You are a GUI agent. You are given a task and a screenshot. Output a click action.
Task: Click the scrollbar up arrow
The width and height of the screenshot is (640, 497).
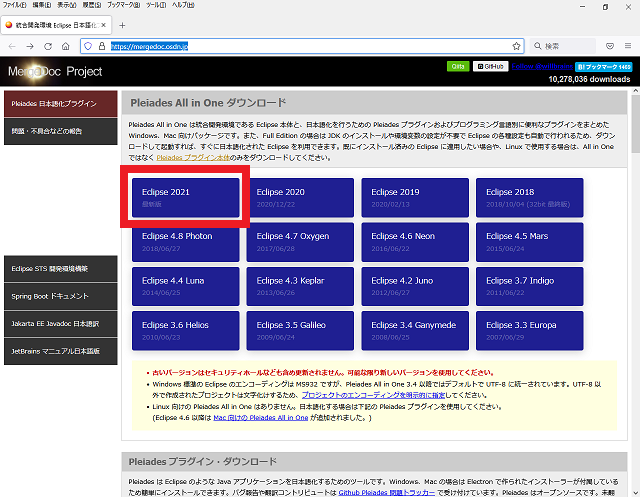tap(636, 91)
